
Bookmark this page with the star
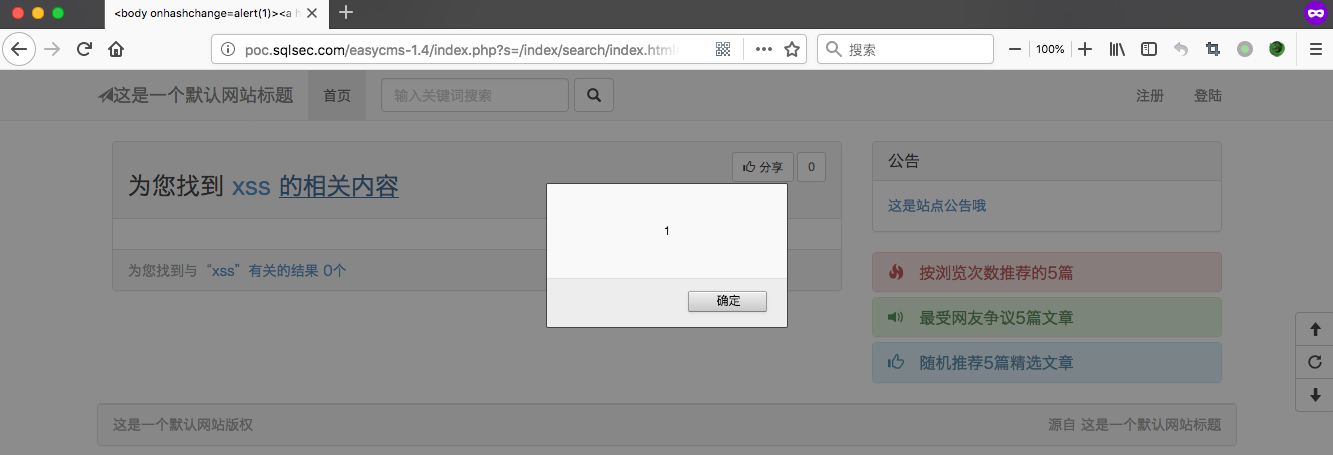click(x=792, y=49)
